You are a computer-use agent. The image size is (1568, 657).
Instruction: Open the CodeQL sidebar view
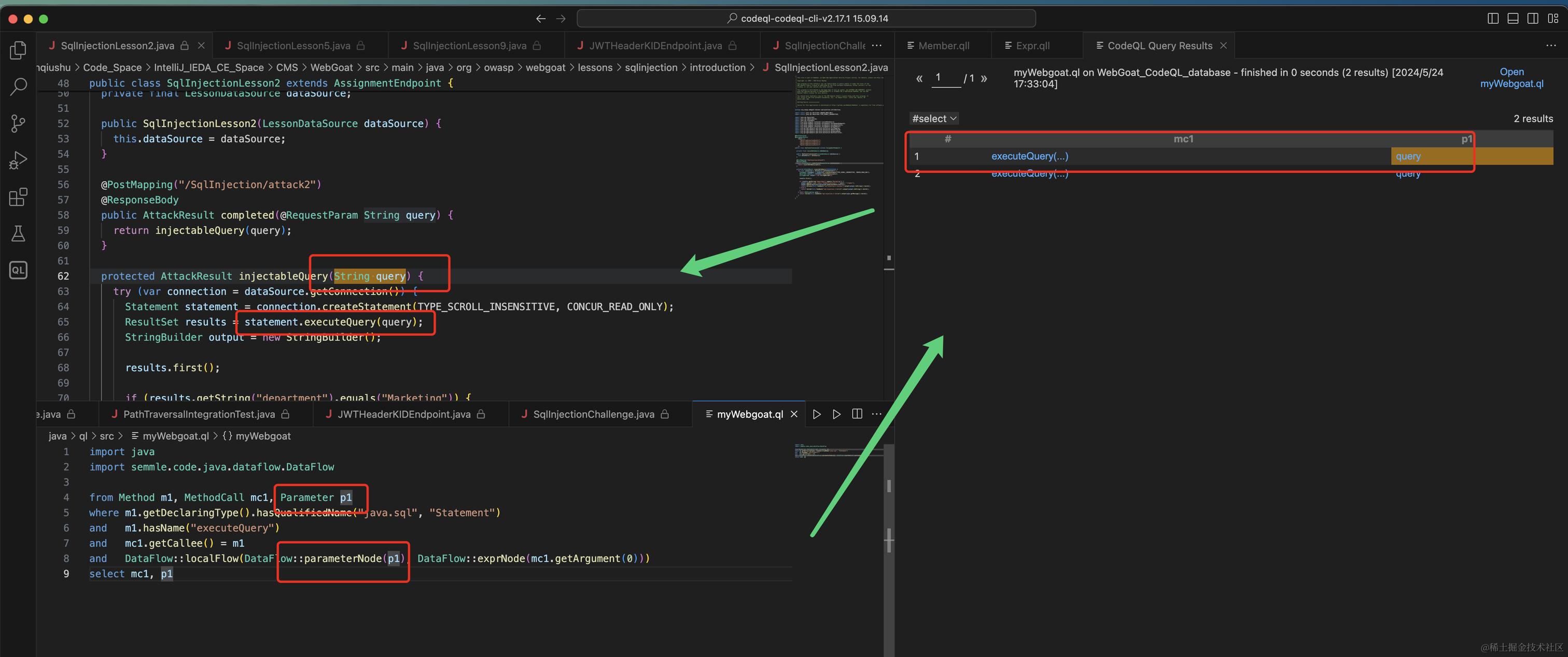18,270
